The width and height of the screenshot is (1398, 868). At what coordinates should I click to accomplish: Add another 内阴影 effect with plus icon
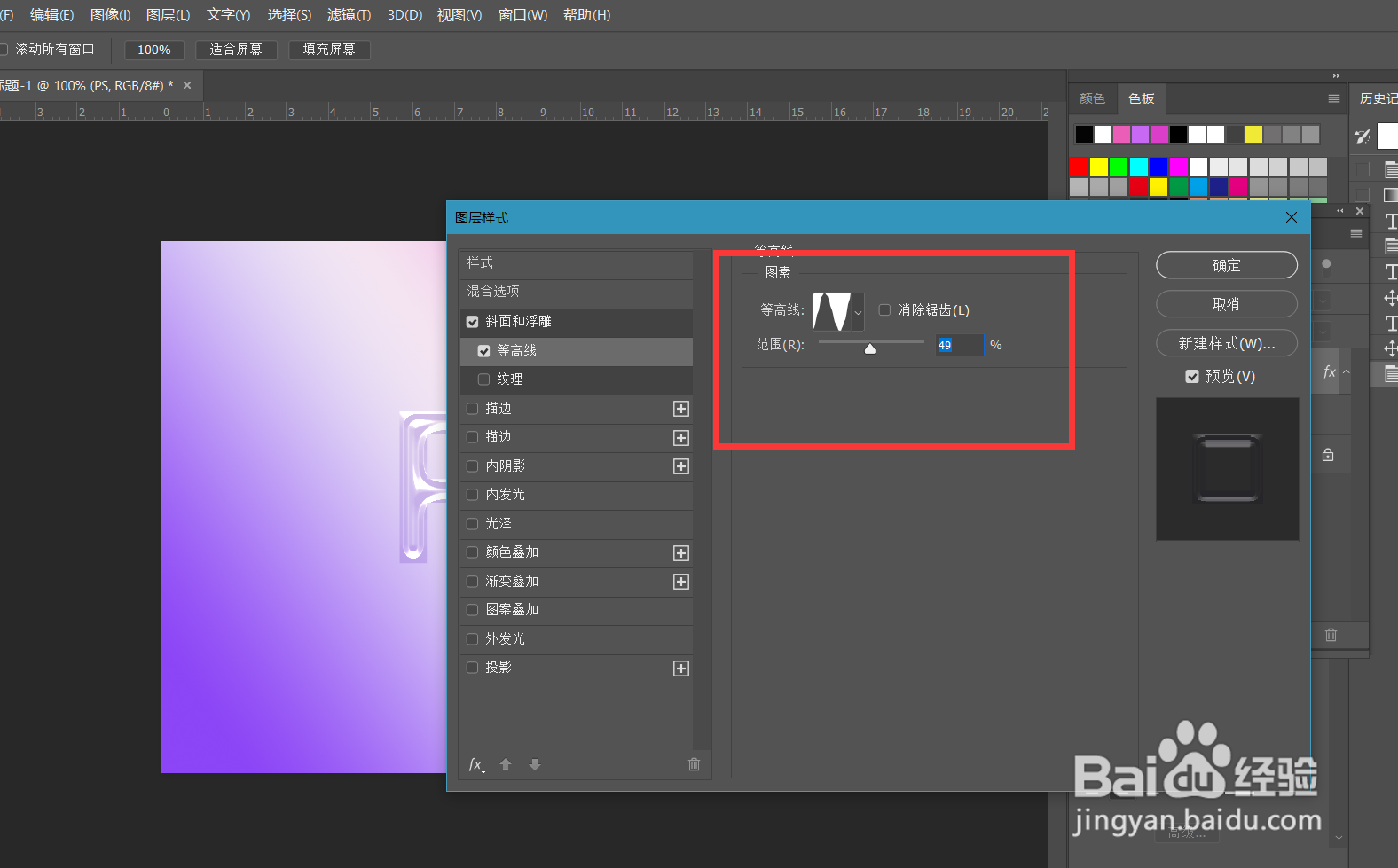(681, 466)
